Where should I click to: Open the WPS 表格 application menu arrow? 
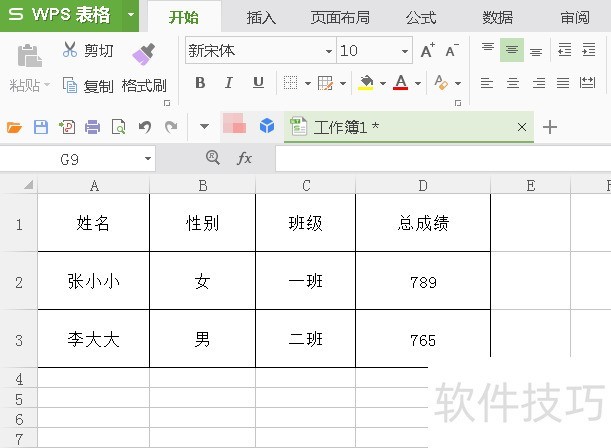click(x=131, y=15)
